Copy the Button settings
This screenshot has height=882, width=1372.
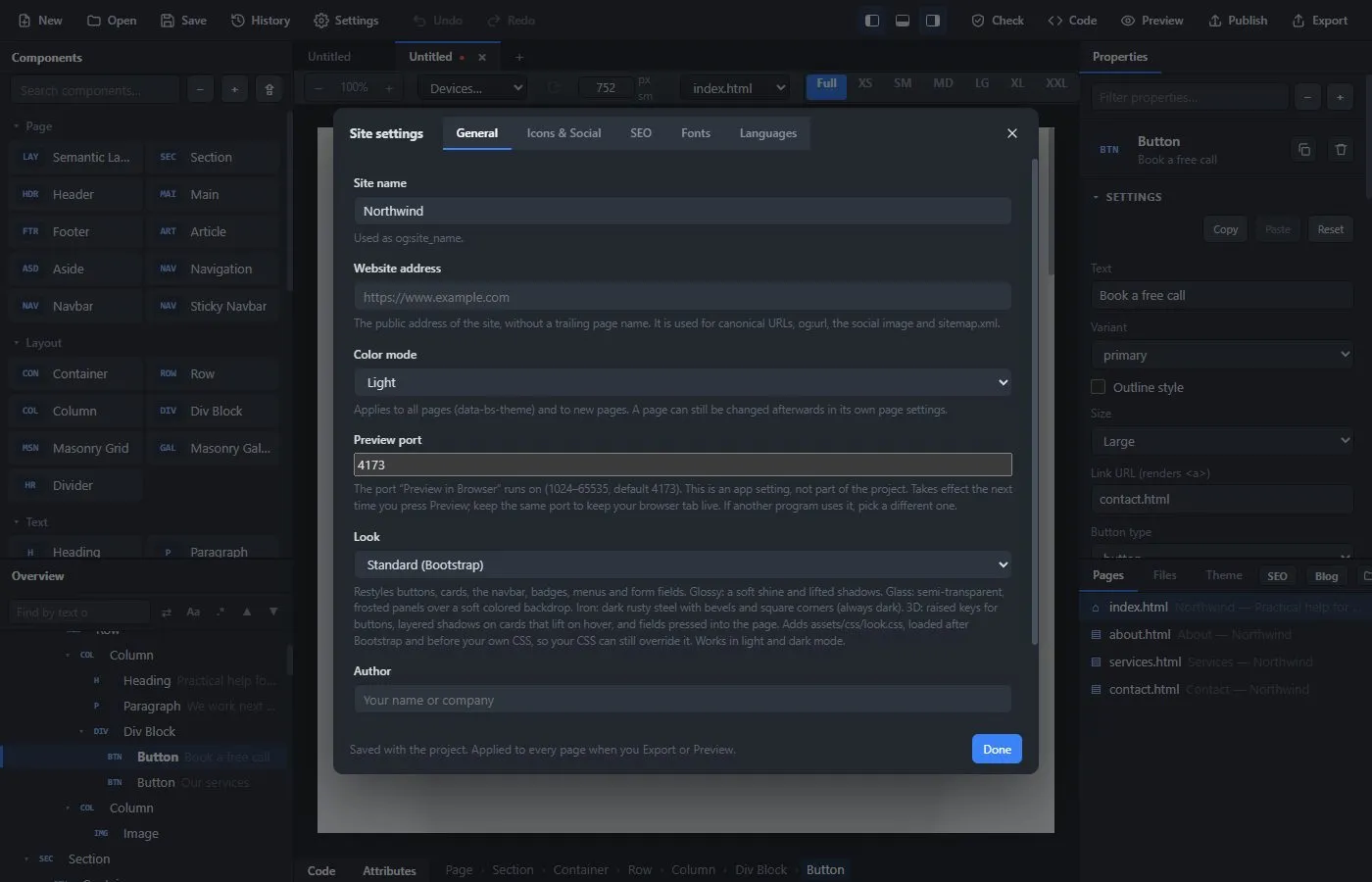click(1225, 229)
